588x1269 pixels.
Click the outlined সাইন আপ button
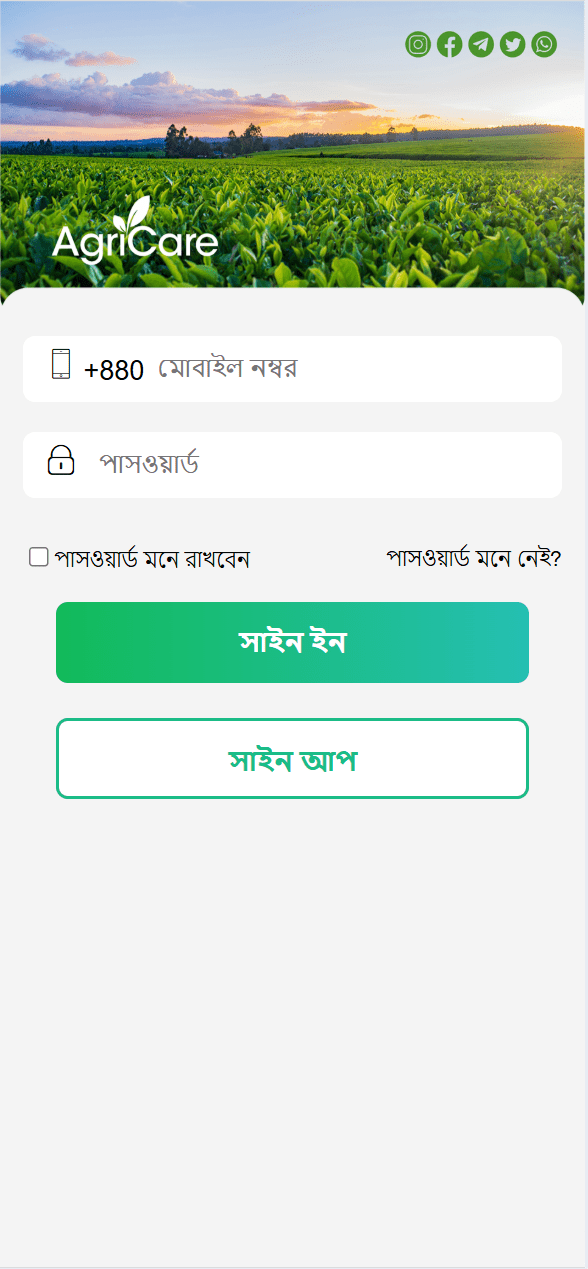[x=292, y=758]
